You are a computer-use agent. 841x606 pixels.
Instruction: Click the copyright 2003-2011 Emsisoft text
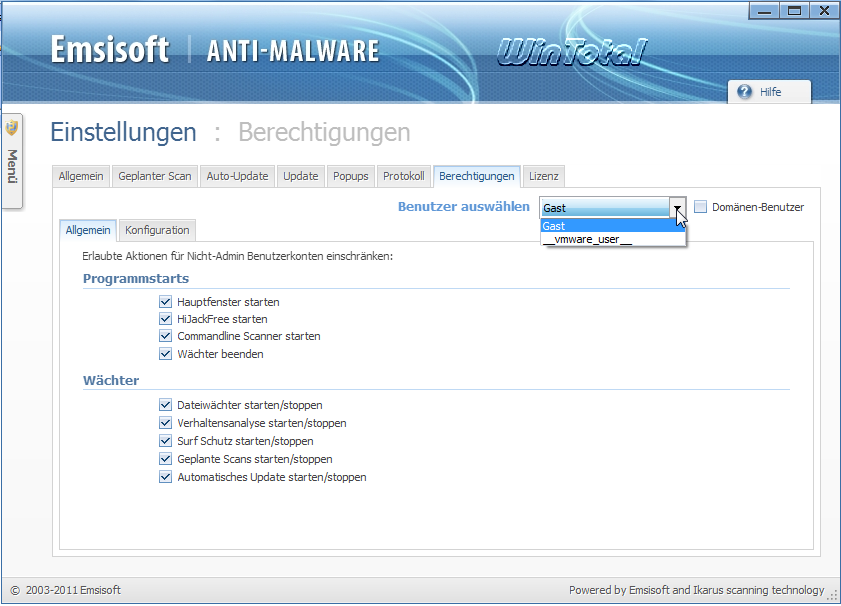(x=65, y=590)
